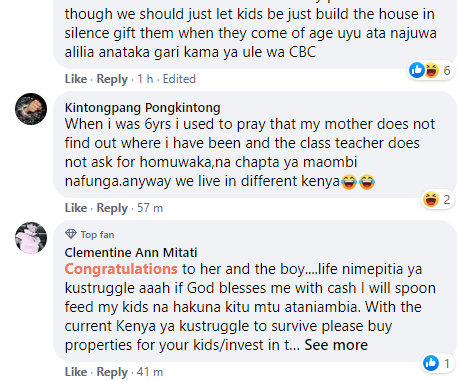The image size is (458, 381).
Task: Open Clementine Ann Mitati name link
Action: pyautogui.click(x=131, y=252)
